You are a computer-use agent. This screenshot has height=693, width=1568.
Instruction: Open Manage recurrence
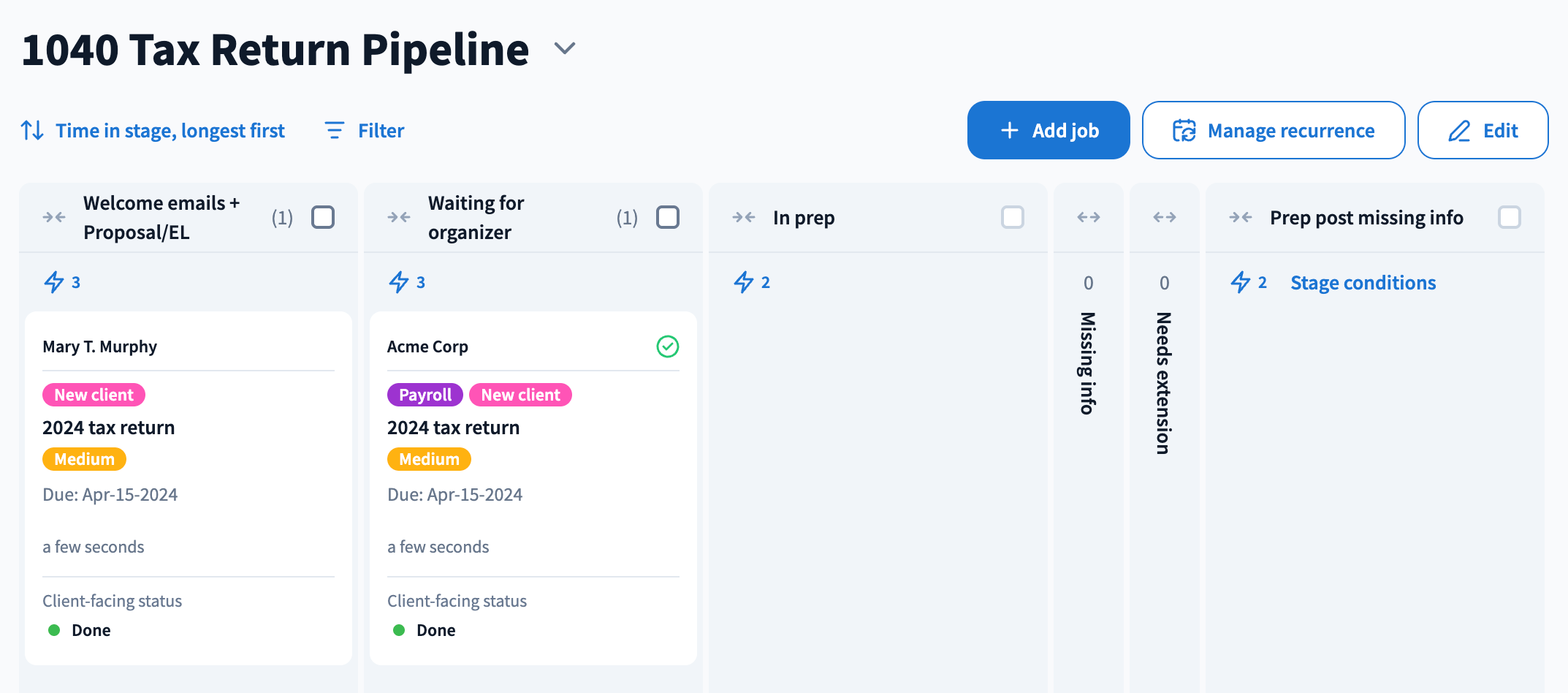1273,130
